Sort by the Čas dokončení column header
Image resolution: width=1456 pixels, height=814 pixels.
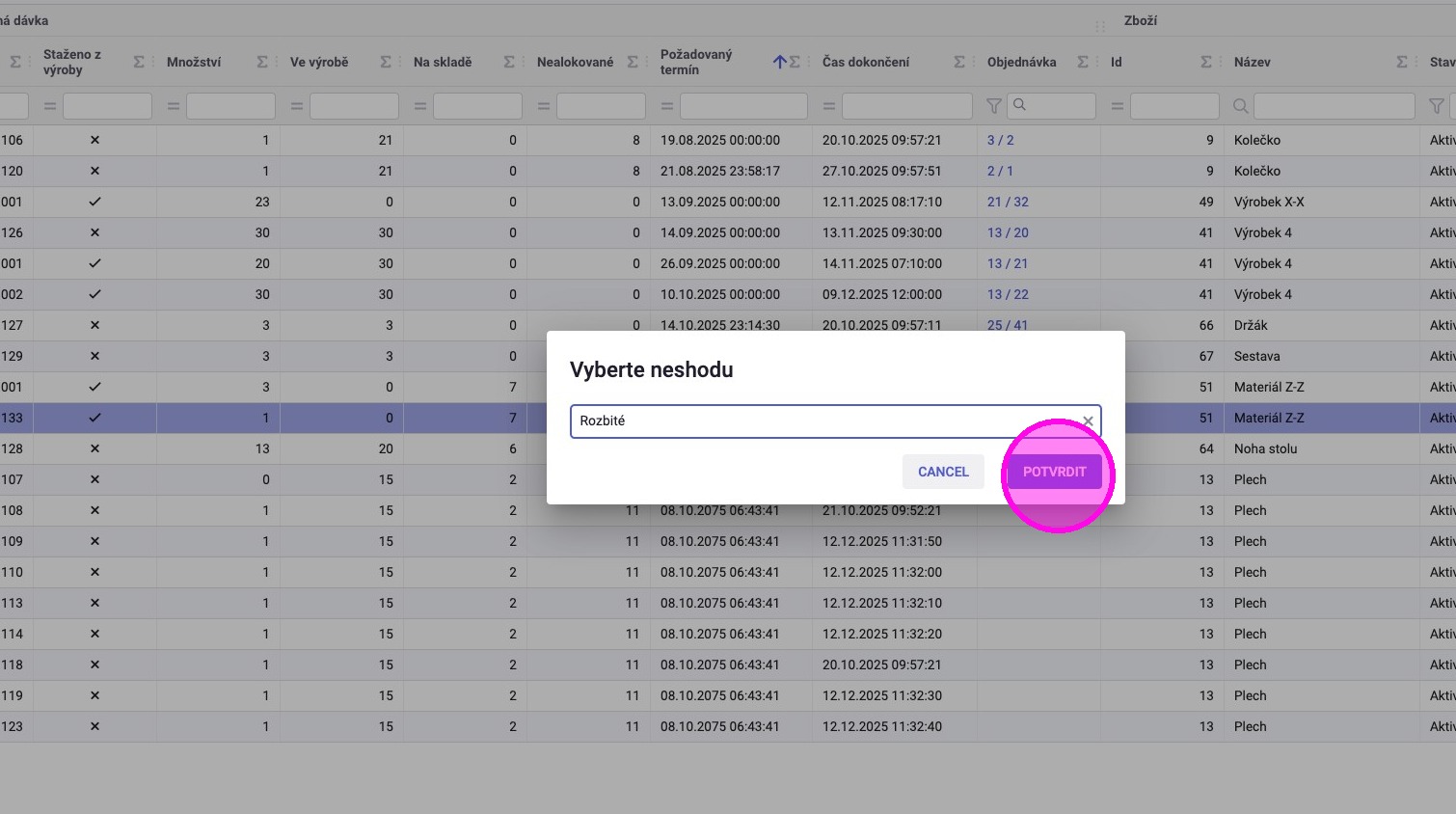point(866,62)
